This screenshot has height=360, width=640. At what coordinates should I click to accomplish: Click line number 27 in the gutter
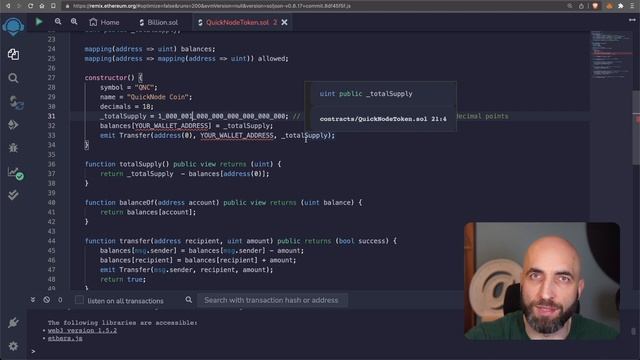[51, 78]
